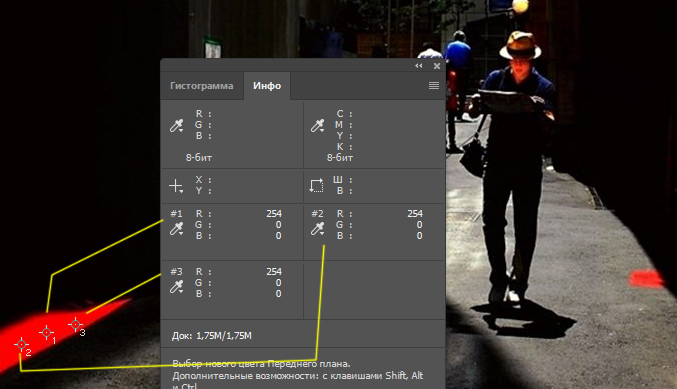Click color sampler marker 3 on canvas

point(76,324)
